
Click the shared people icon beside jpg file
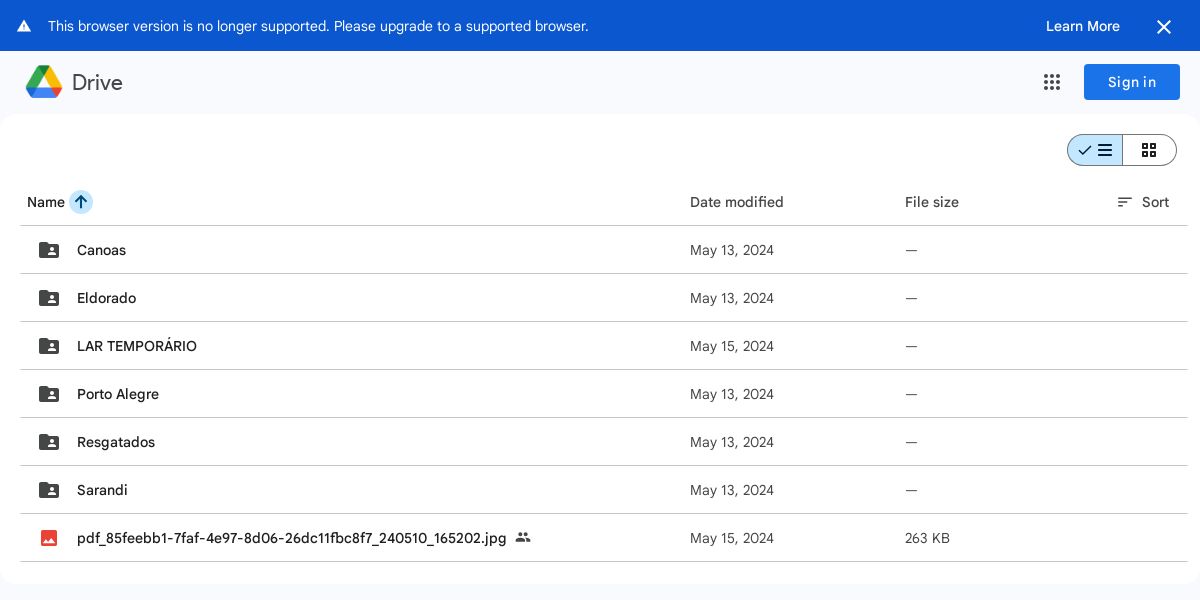click(x=523, y=538)
